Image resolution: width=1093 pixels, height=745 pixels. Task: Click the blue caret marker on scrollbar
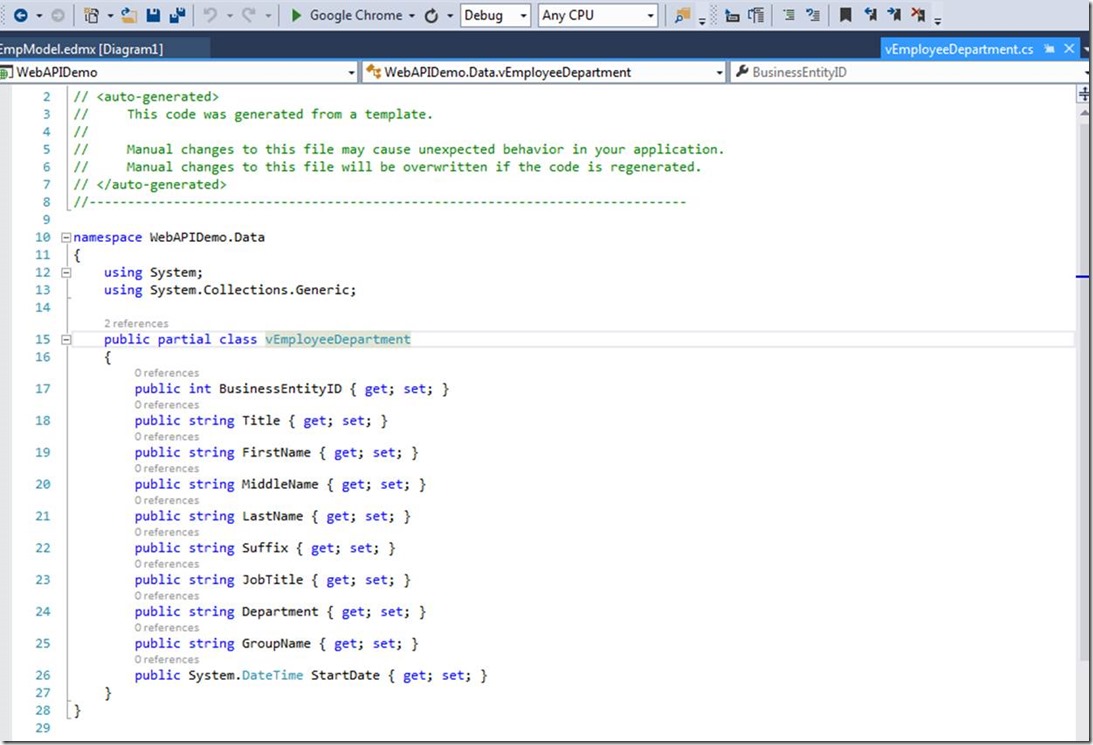point(1083,277)
